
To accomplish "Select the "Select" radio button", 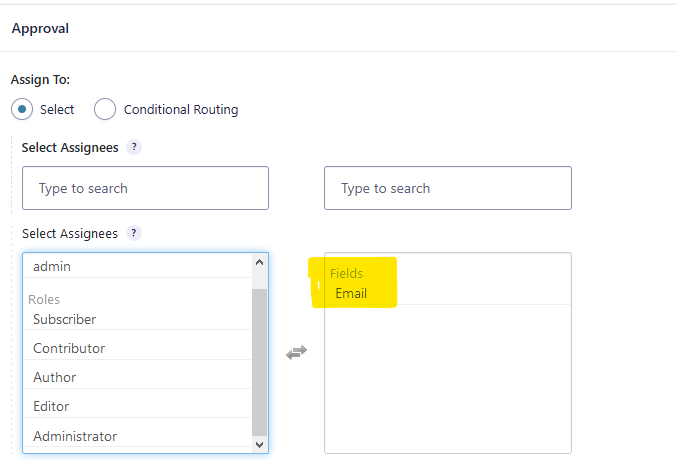I will tap(22, 109).
